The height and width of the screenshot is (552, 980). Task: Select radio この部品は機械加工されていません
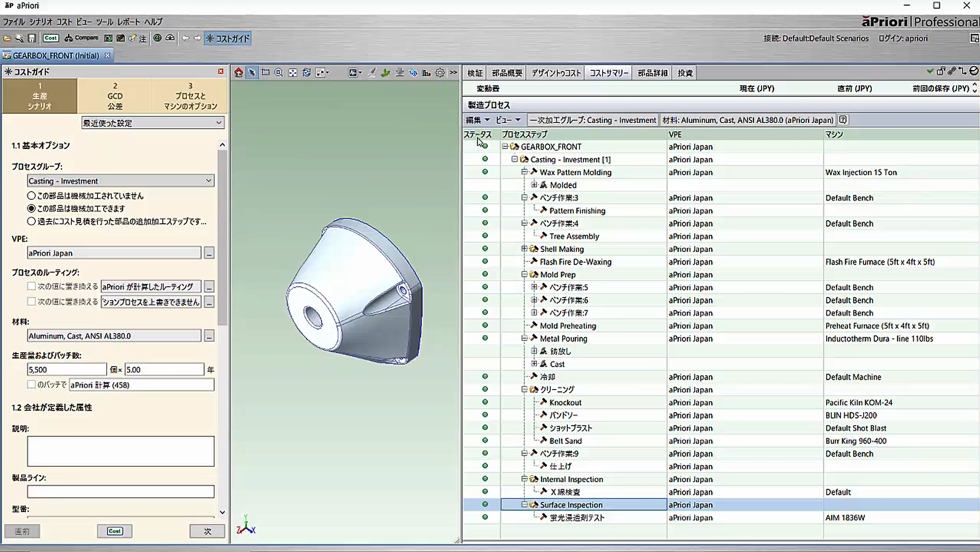[31, 196]
